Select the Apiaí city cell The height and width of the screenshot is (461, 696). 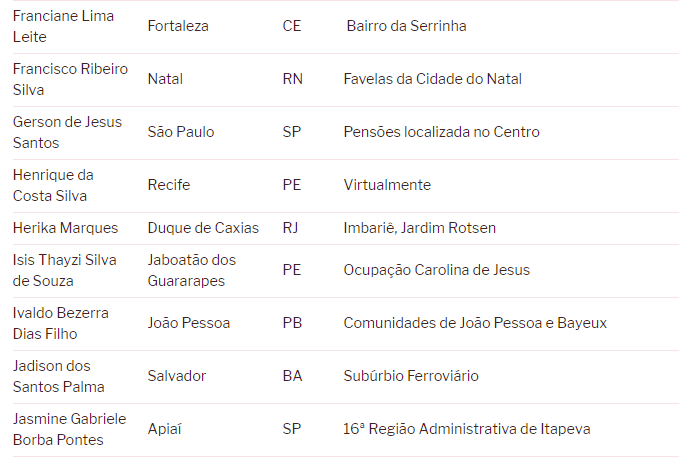(x=165, y=429)
